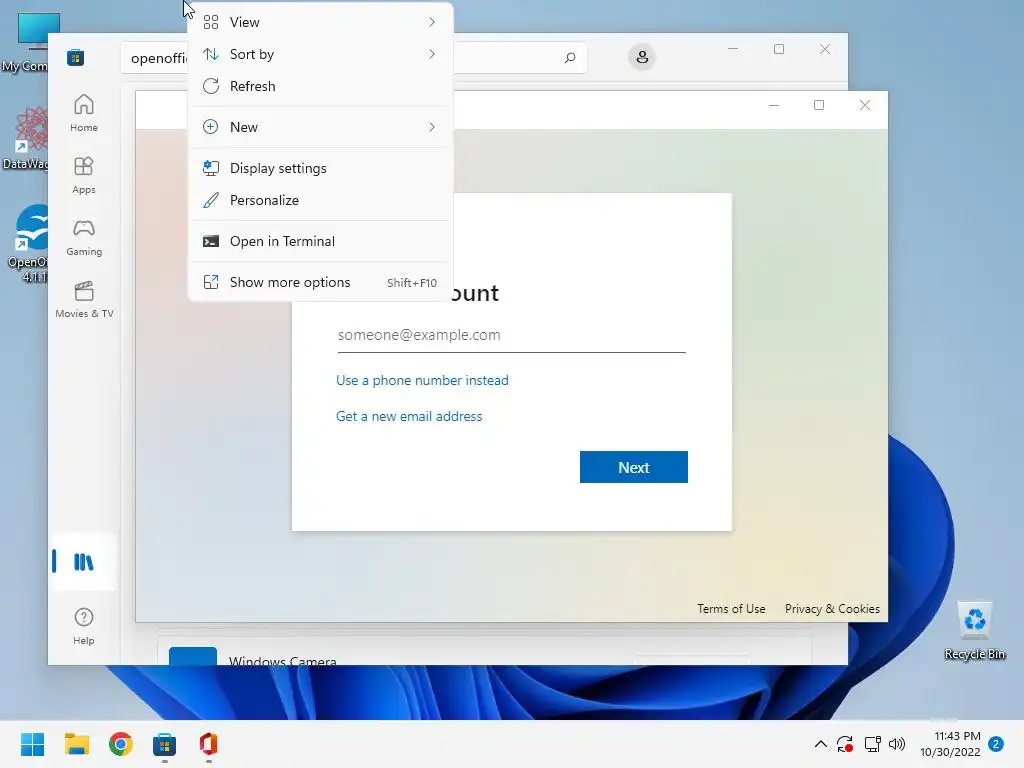This screenshot has height=768, width=1024.
Task: Focus the email address input field
Action: click(x=511, y=336)
